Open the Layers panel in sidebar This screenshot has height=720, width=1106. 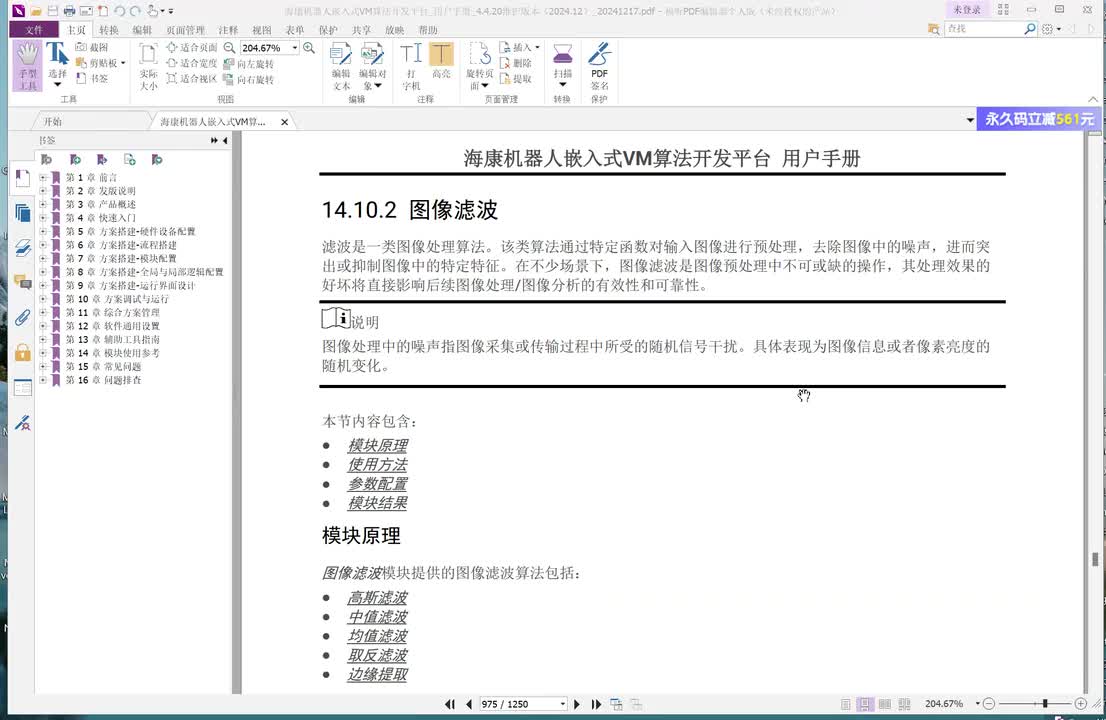23,248
